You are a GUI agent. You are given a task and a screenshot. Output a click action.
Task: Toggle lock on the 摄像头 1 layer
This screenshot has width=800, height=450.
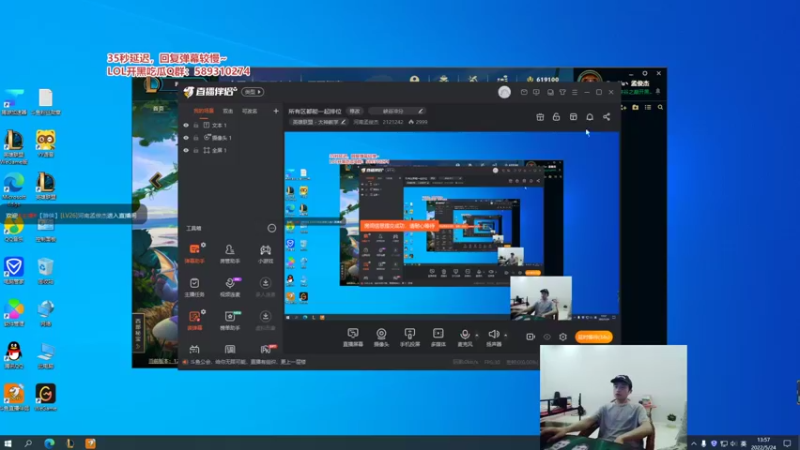click(x=196, y=138)
